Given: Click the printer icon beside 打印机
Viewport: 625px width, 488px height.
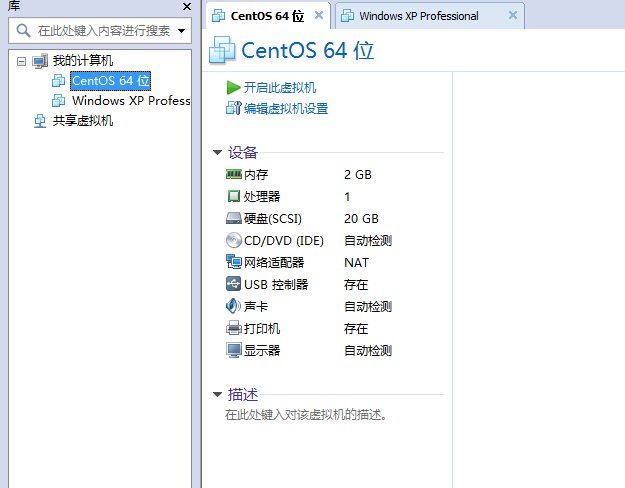Looking at the screenshot, I should [x=234, y=328].
